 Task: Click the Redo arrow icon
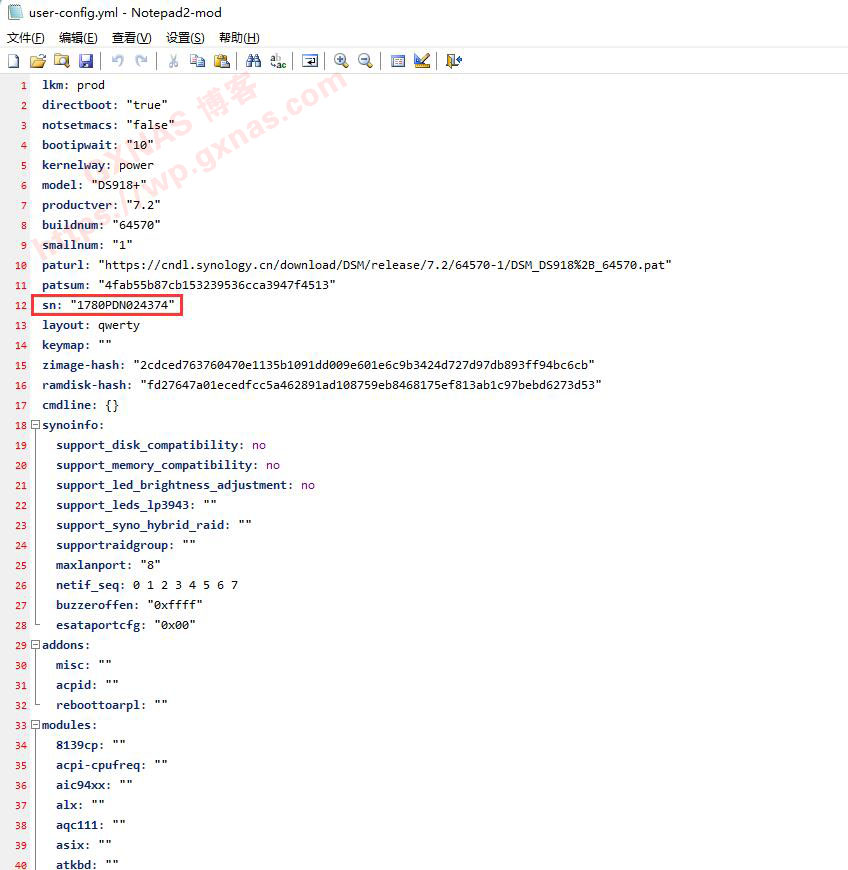point(142,61)
